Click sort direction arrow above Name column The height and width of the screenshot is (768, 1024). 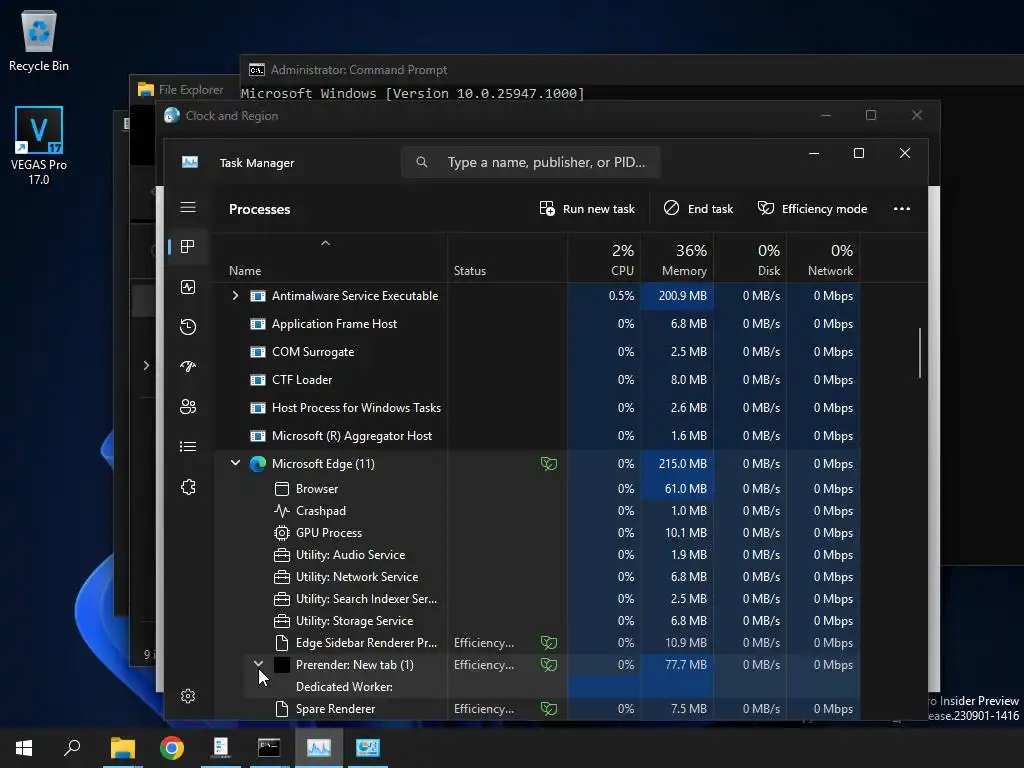325,243
